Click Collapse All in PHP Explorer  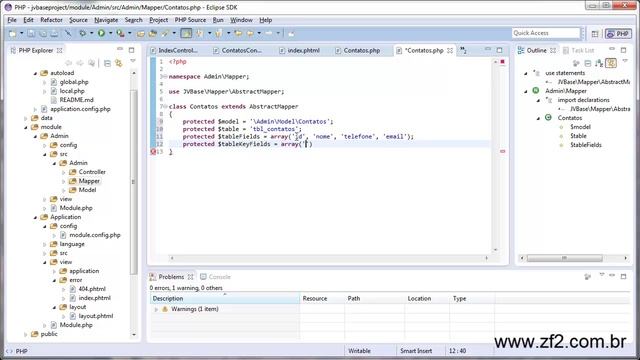point(107,63)
